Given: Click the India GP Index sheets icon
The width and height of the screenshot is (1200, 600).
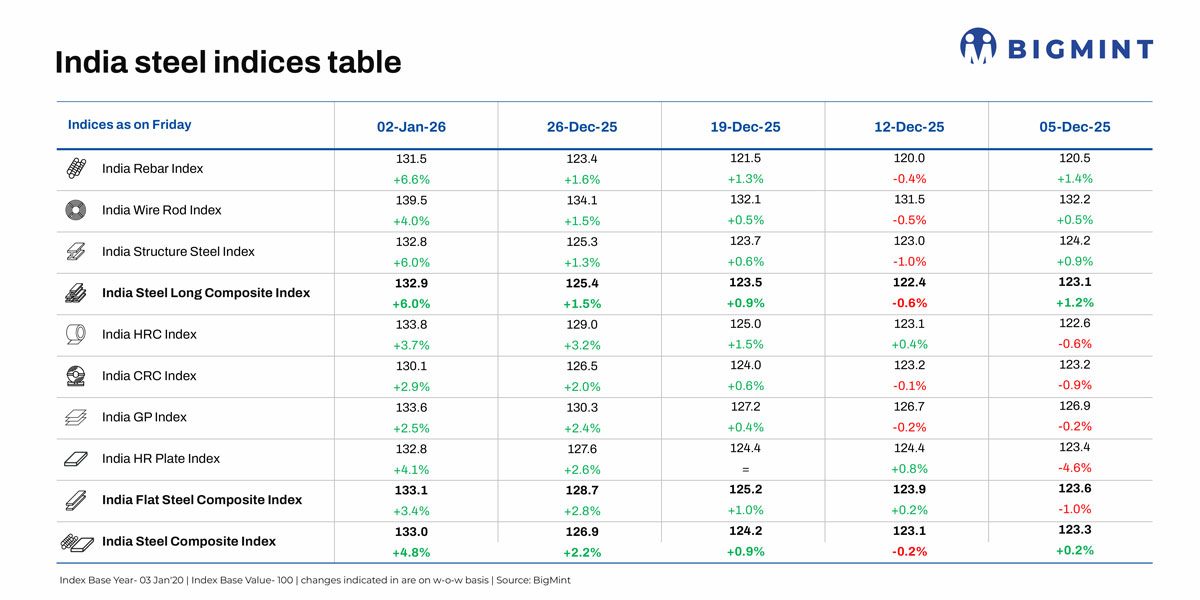Looking at the screenshot, I should [x=75, y=417].
